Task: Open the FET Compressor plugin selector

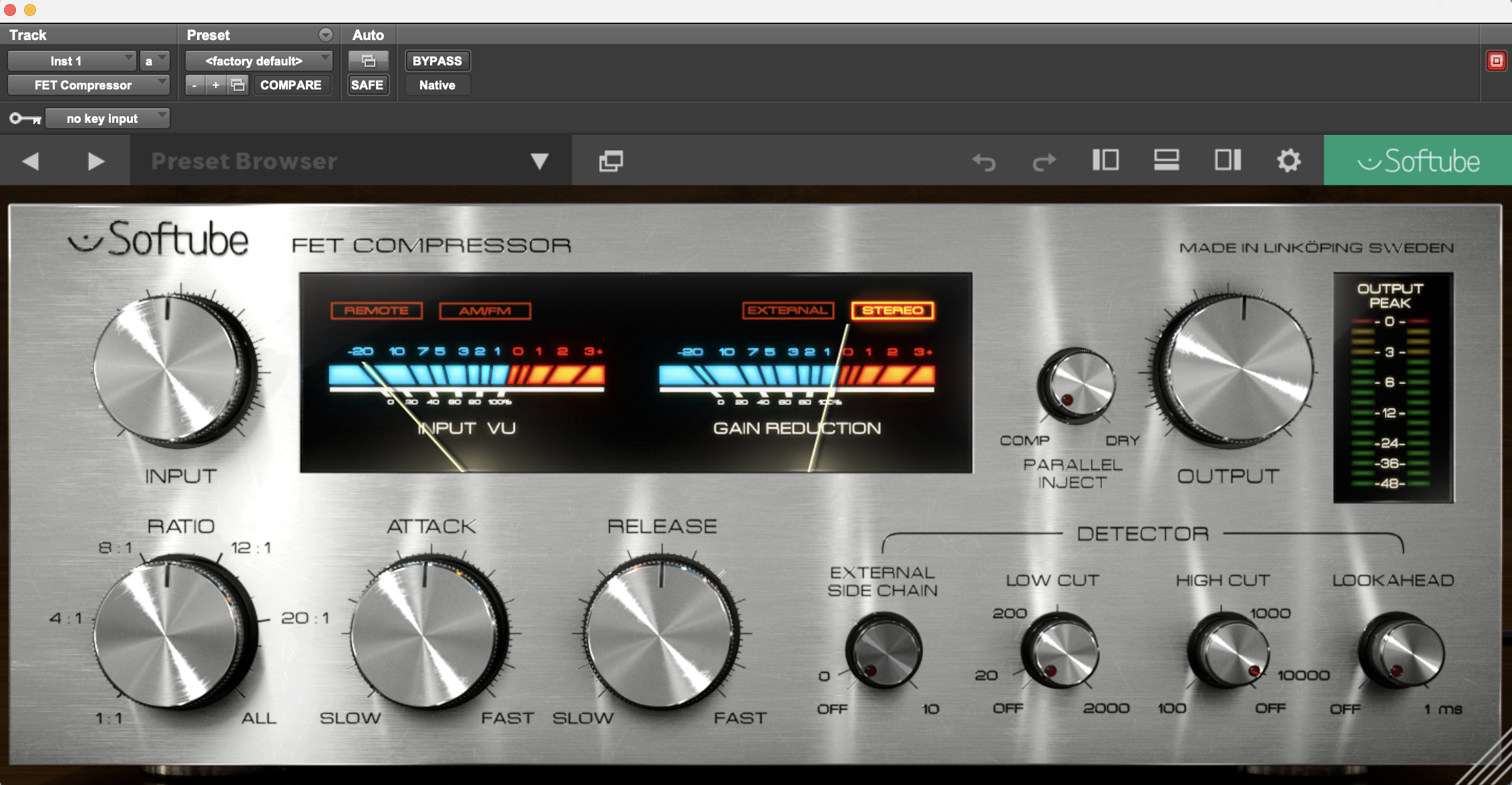Action: coord(87,85)
